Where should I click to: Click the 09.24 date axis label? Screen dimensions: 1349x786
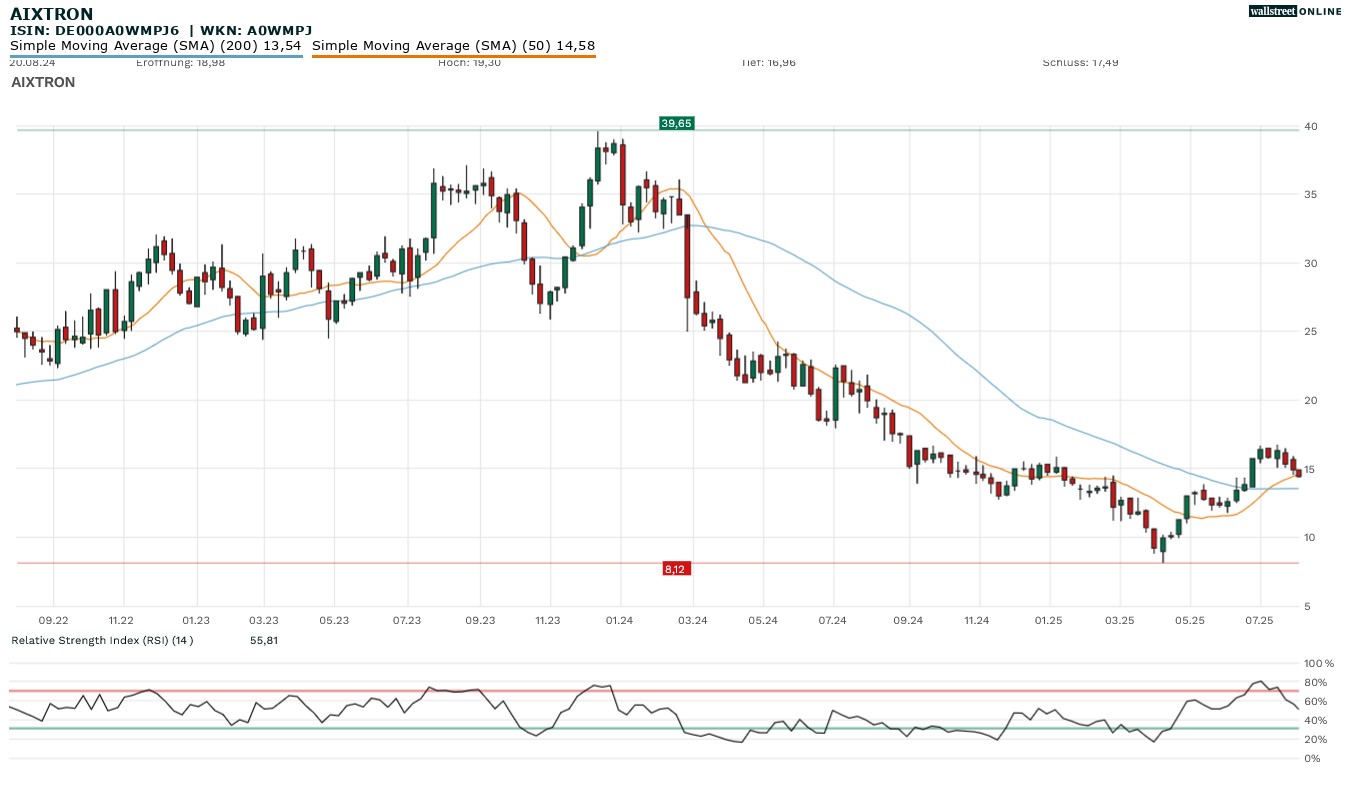click(908, 621)
